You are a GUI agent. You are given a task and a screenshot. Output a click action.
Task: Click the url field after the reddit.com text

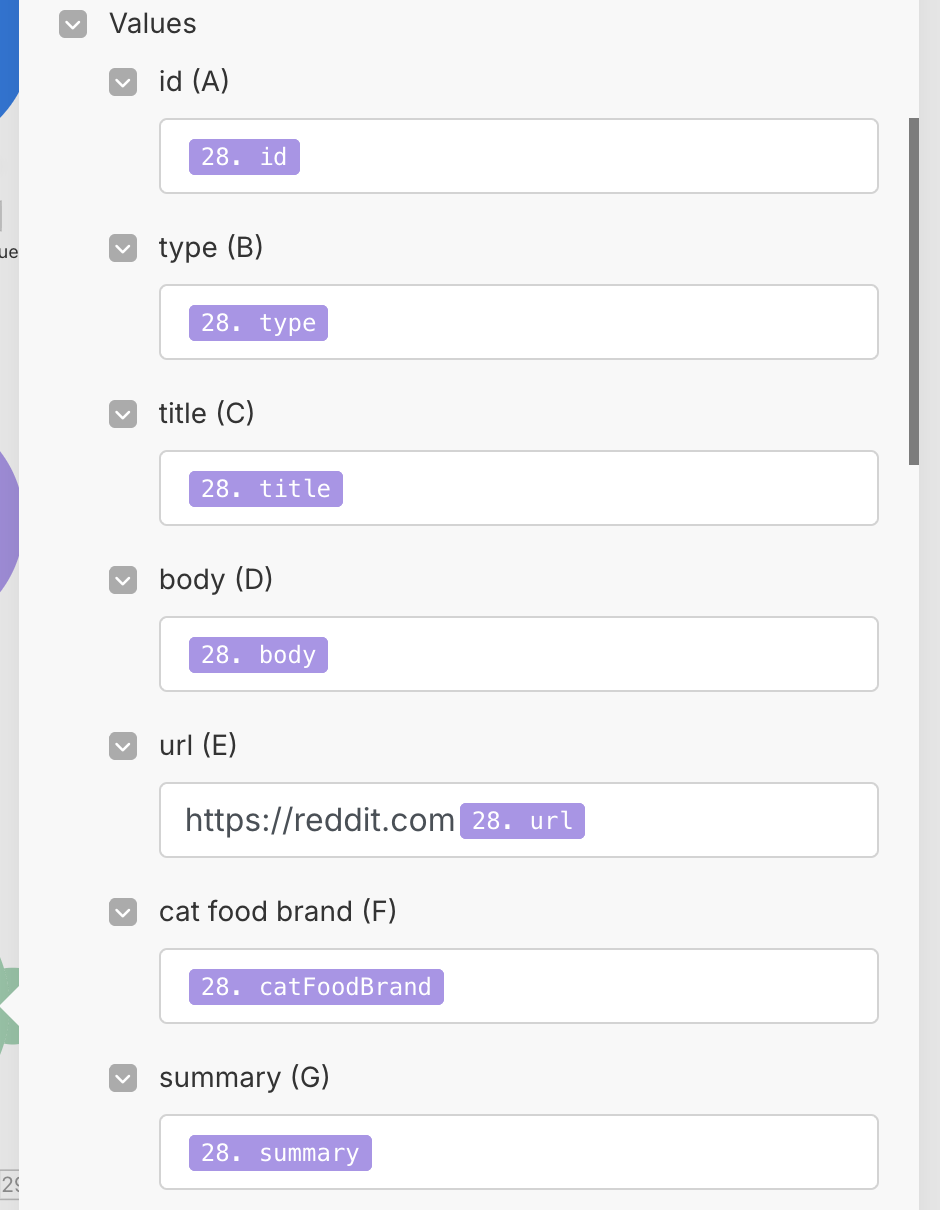(700, 820)
